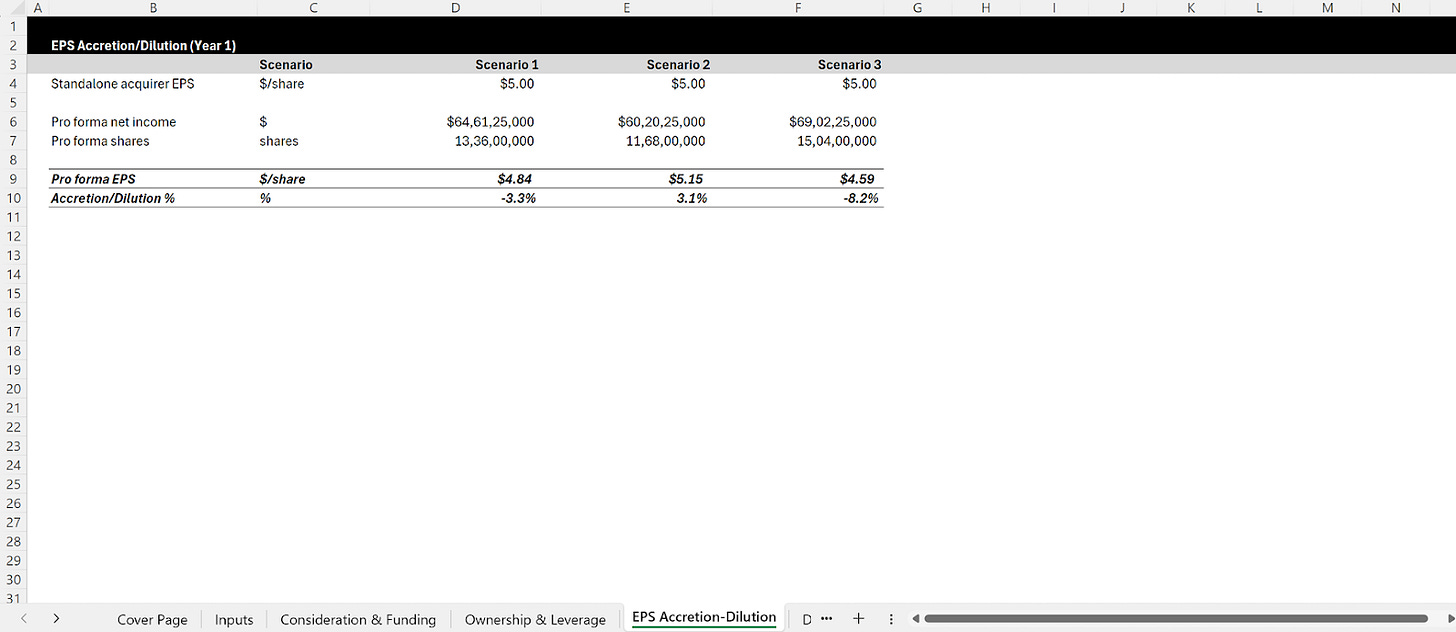
Task: Select column K header
Action: pyautogui.click(x=1190, y=8)
